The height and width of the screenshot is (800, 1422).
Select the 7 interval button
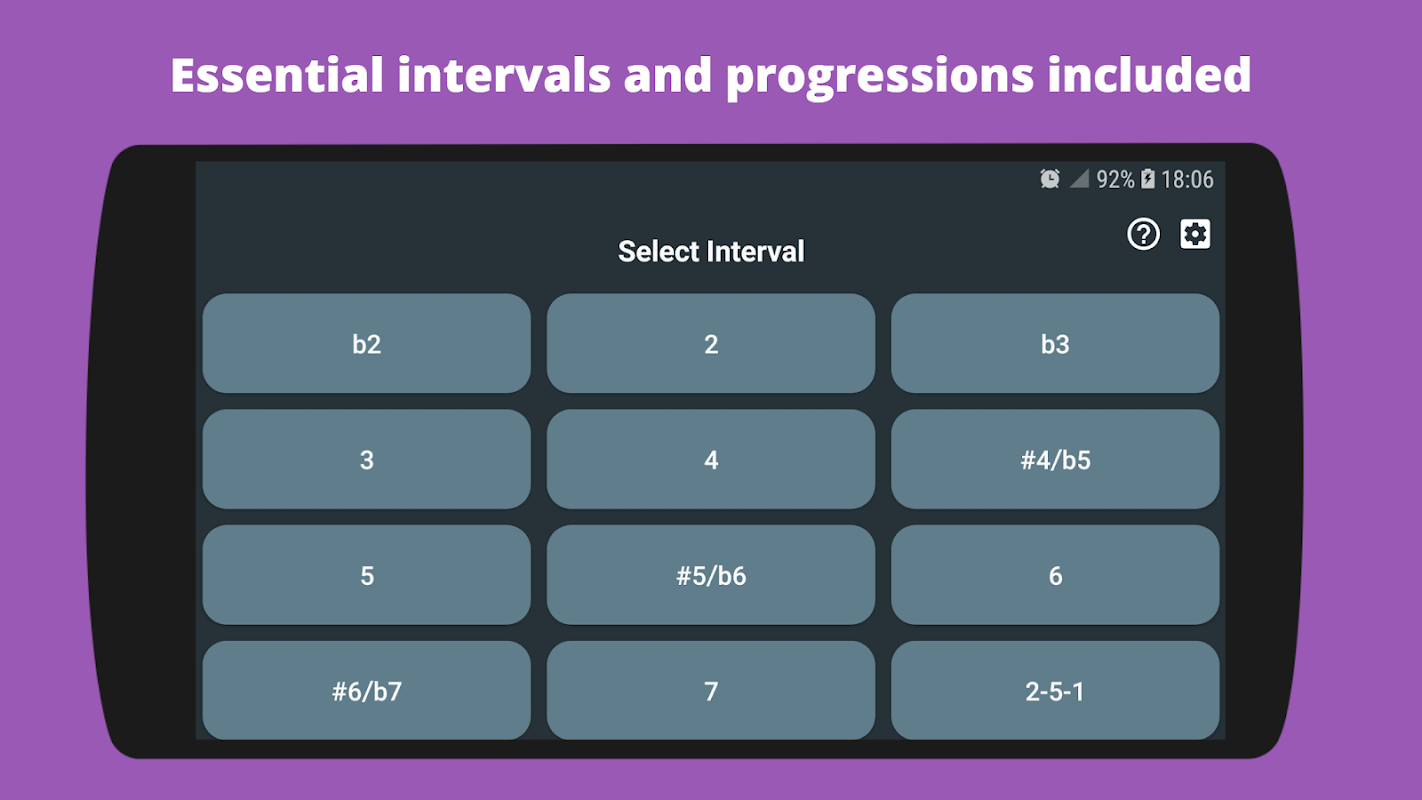(x=711, y=690)
